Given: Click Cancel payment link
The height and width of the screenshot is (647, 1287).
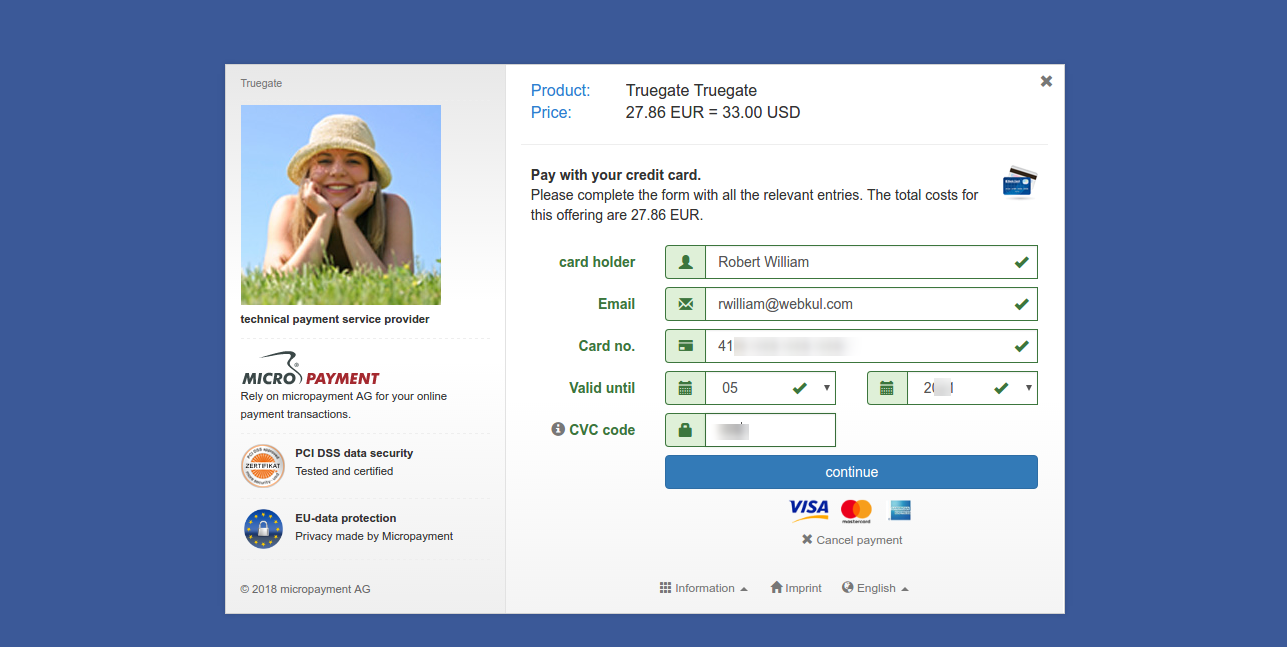Looking at the screenshot, I should (x=852, y=540).
